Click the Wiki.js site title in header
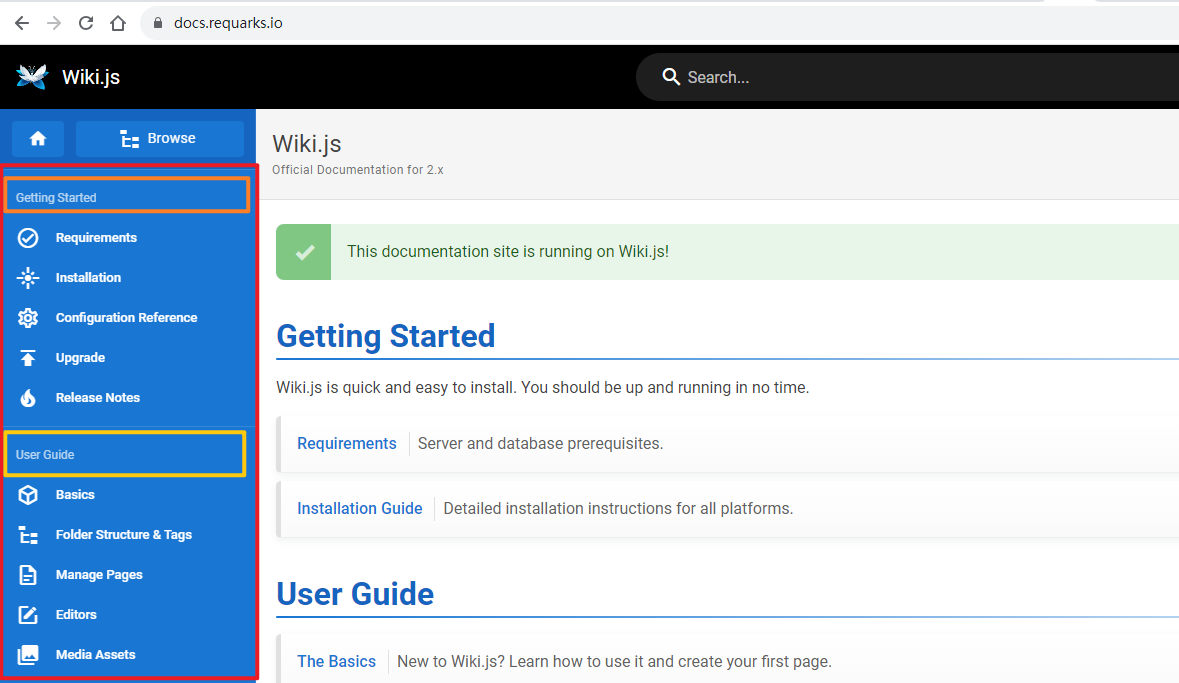This screenshot has height=683, width=1179. click(91, 77)
